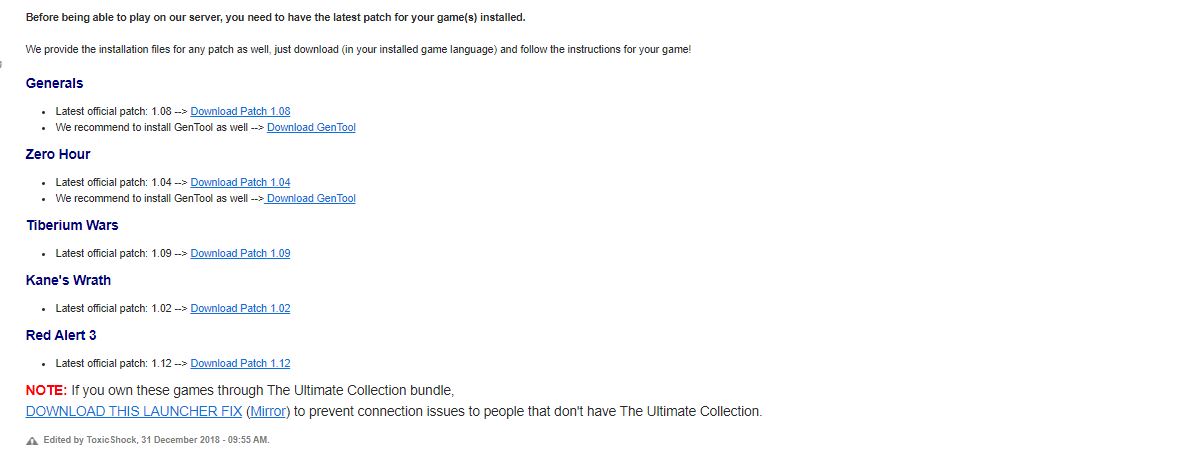Click the Zero Hour section heading

[x=58, y=154]
